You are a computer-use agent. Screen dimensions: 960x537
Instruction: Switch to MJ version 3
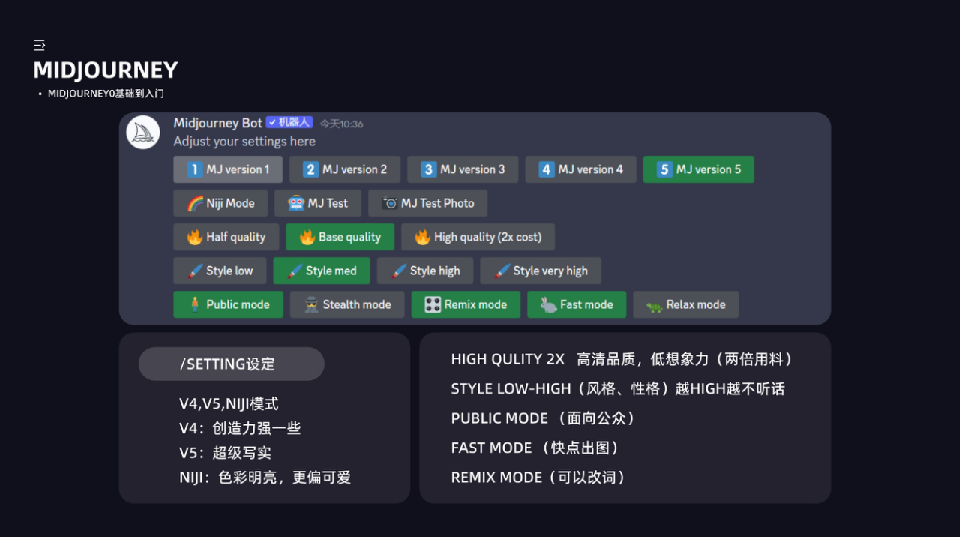point(462,170)
